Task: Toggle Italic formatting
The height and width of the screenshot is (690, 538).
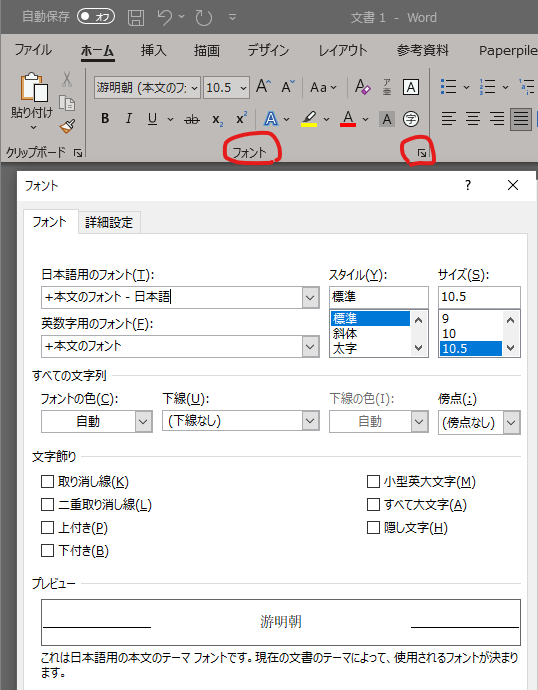Action: (x=128, y=119)
